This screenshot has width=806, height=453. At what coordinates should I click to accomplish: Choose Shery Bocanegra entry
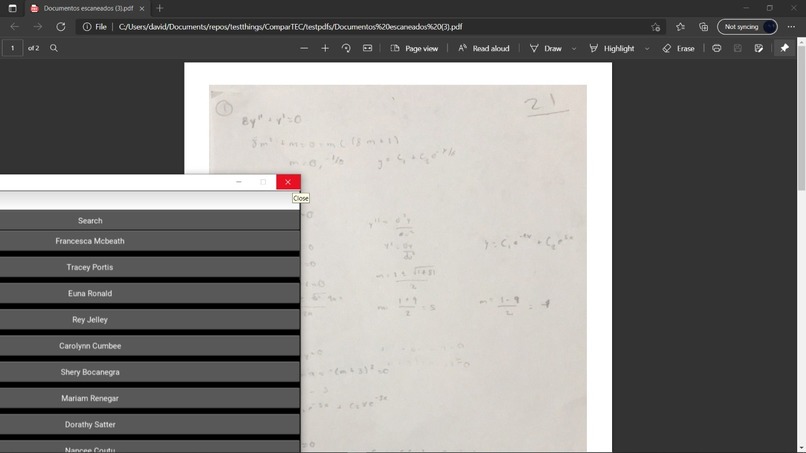(150, 372)
